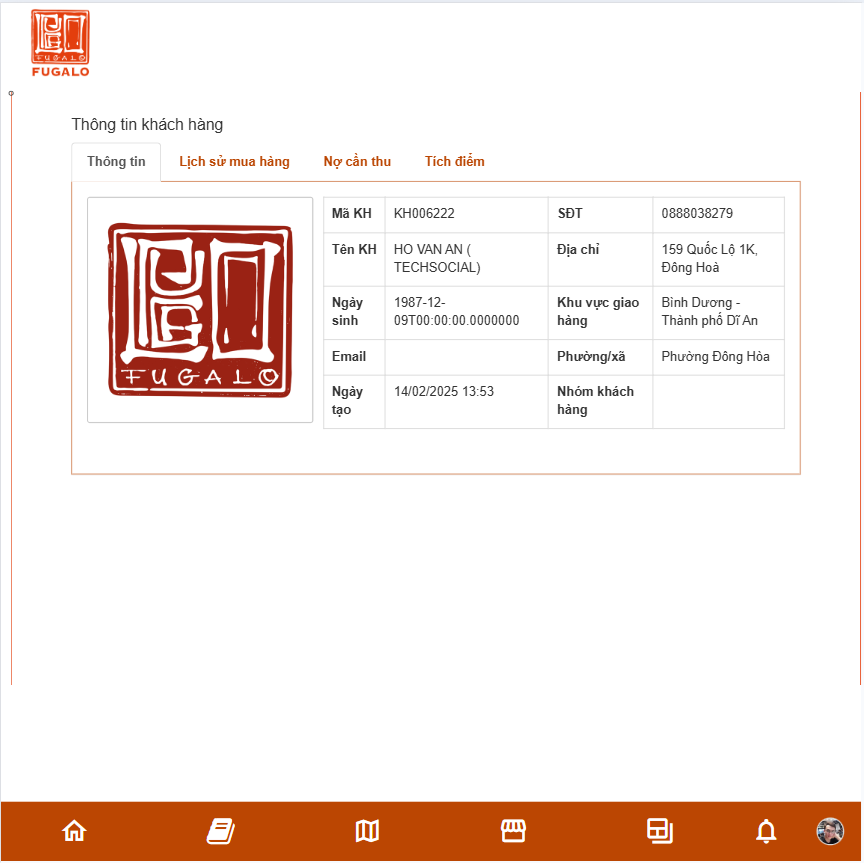Click the customer code KH006222
Image resolution: width=864 pixels, height=863 pixels.
click(x=424, y=213)
